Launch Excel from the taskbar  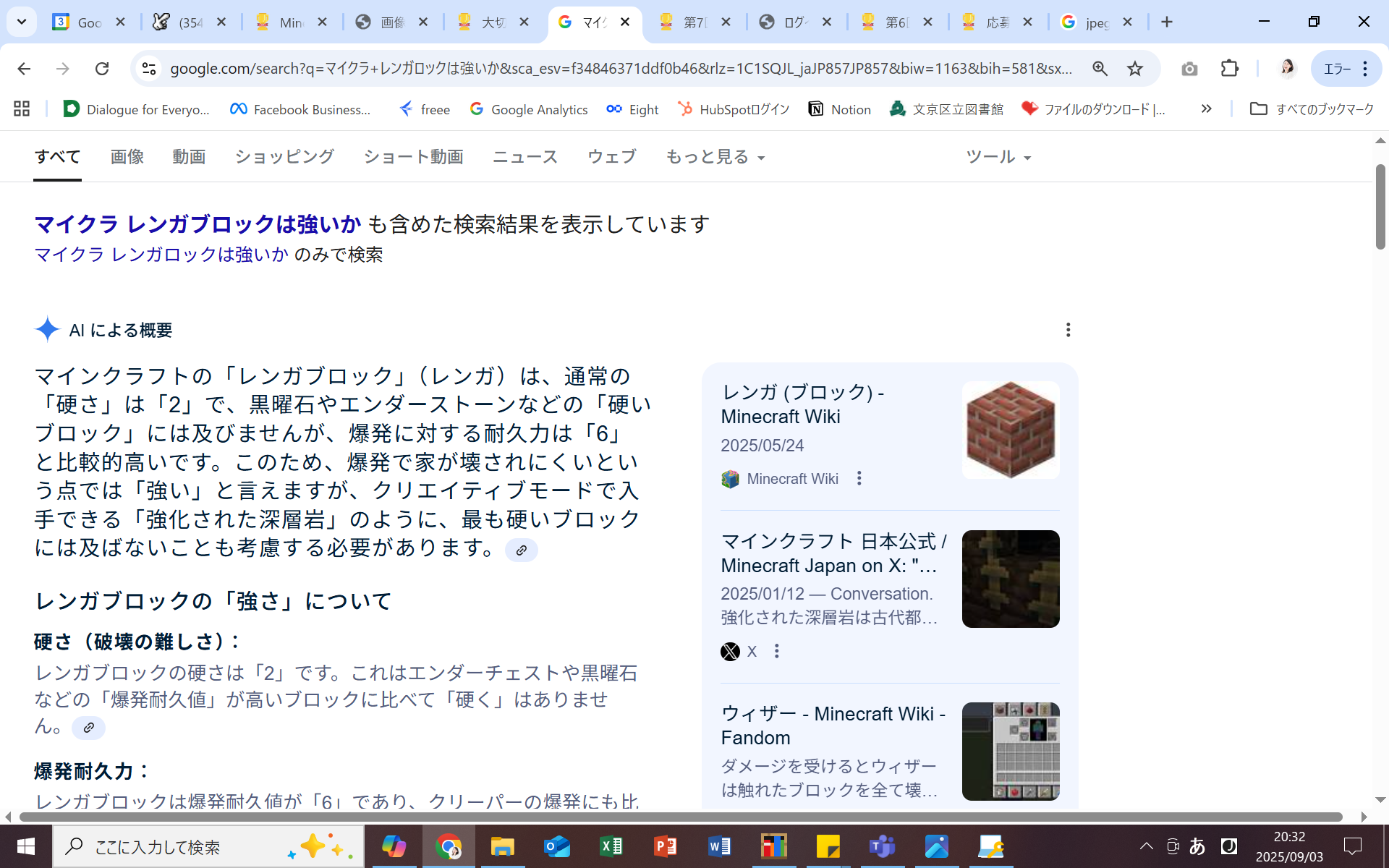(611, 846)
